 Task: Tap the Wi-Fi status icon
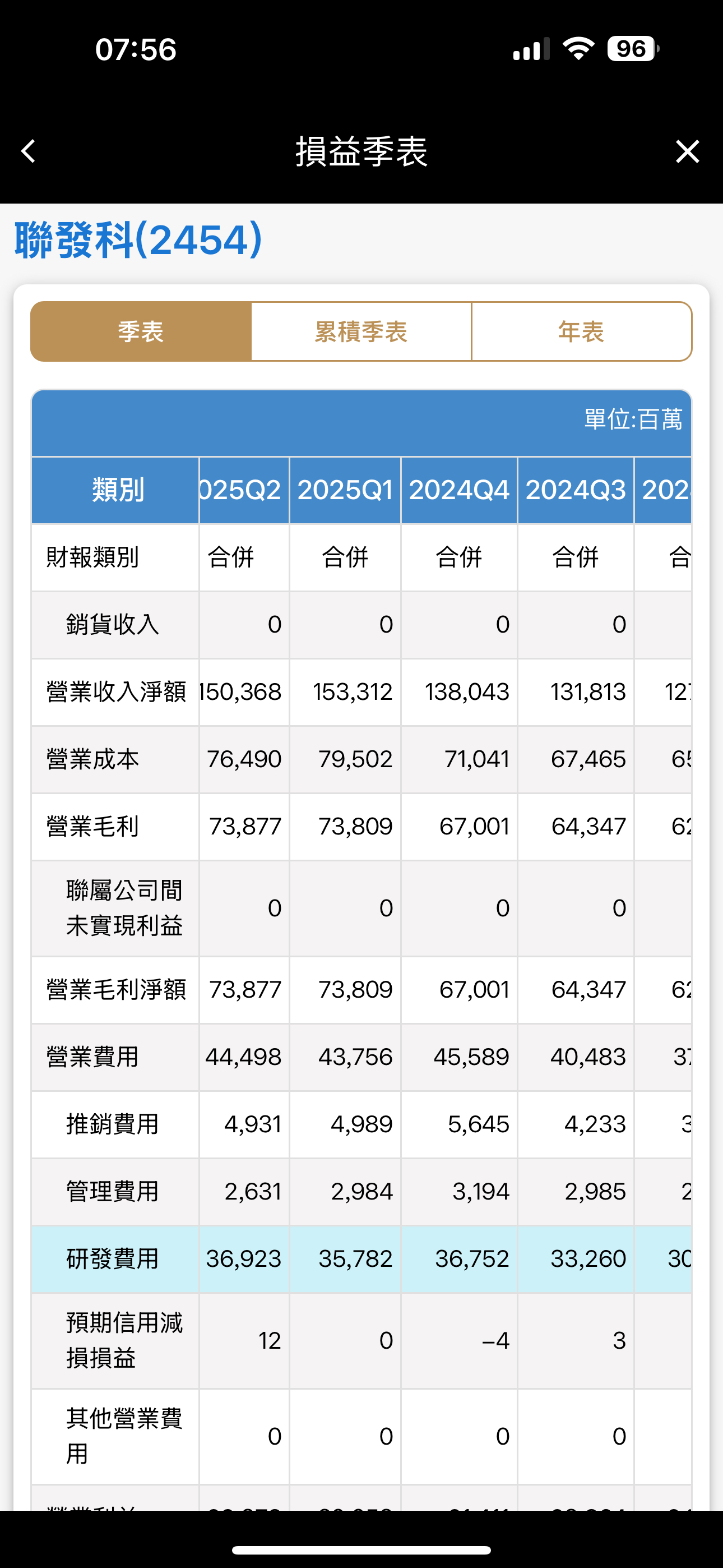(579, 49)
